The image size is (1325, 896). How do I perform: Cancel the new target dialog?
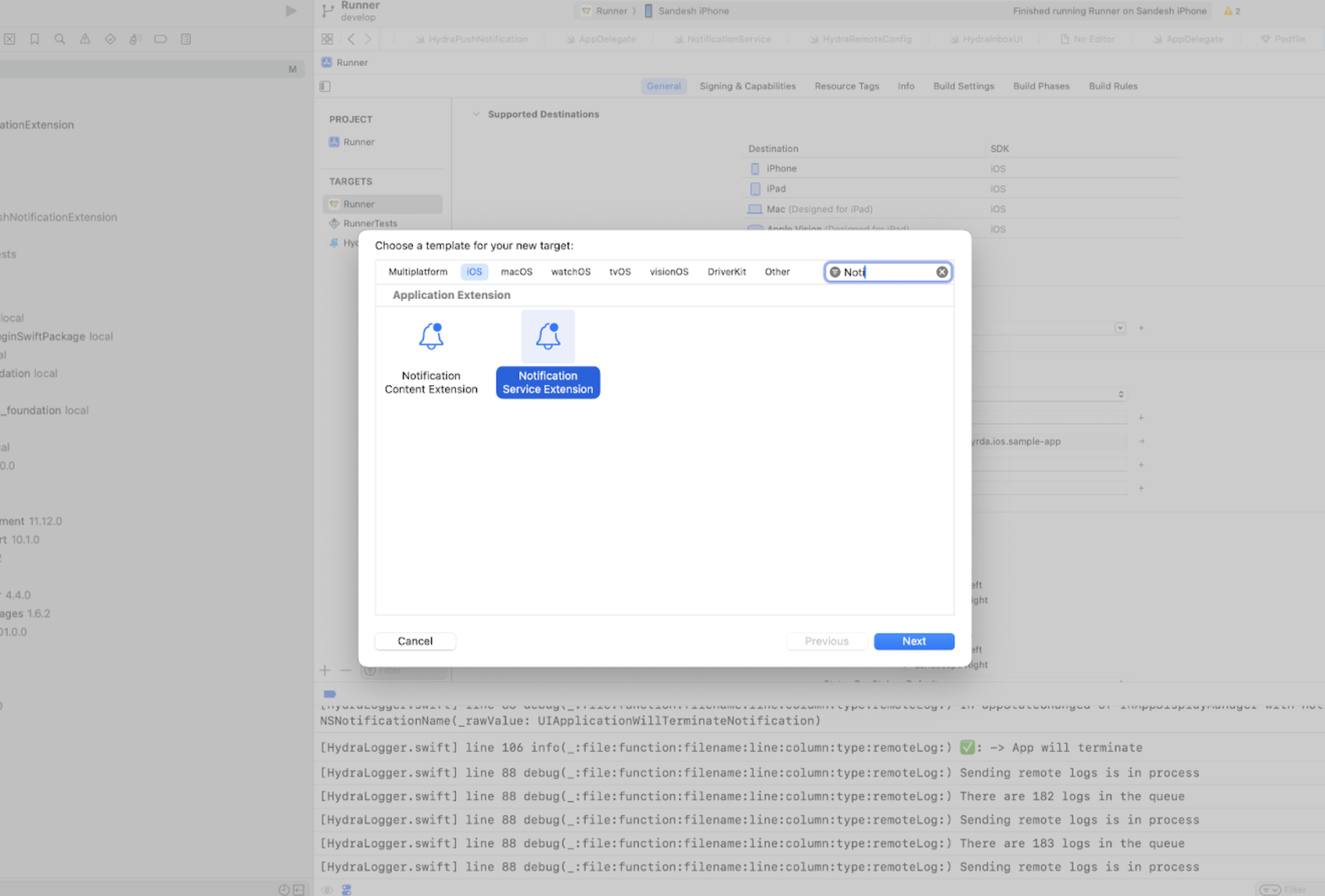414,641
